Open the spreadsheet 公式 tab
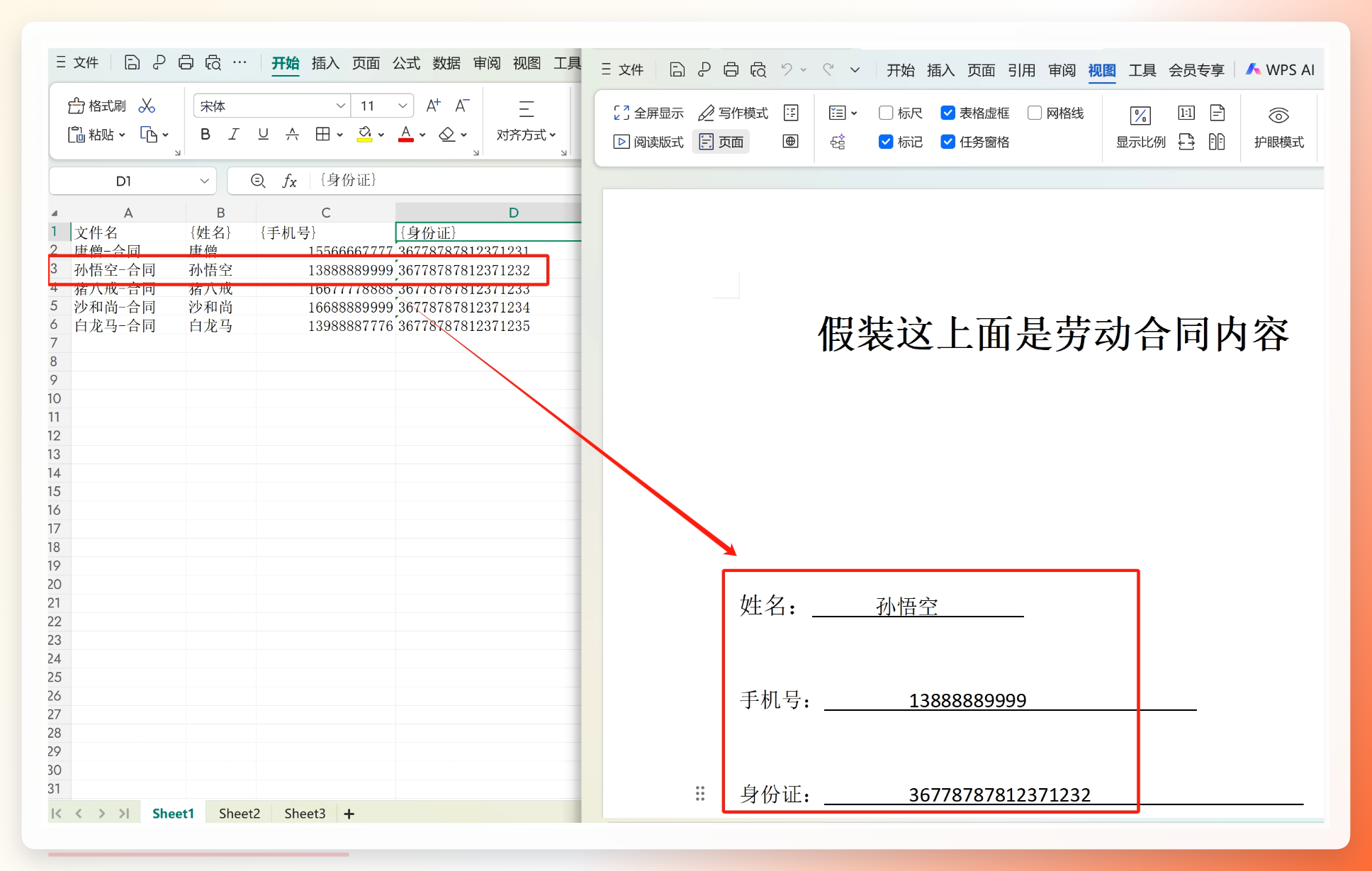 point(406,63)
